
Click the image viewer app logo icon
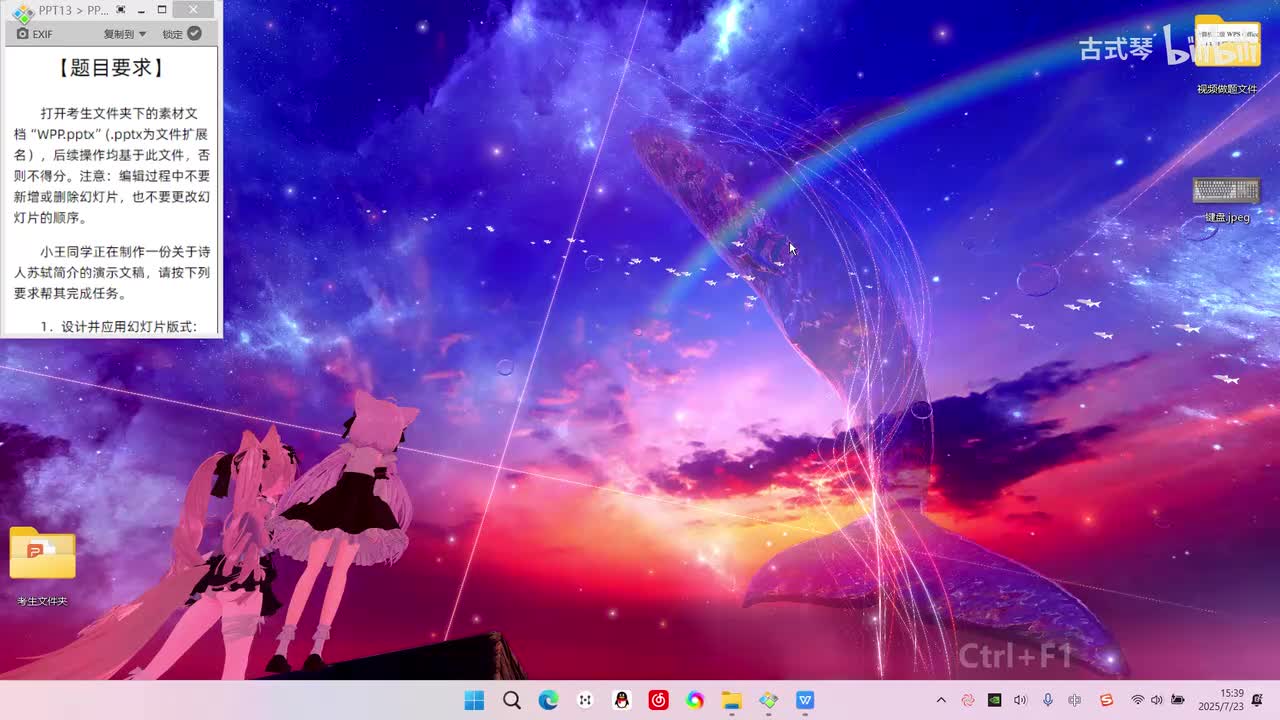pos(23,12)
